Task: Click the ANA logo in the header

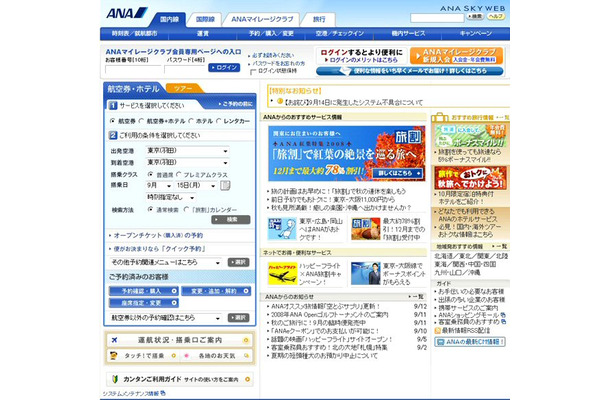Action: point(127,13)
